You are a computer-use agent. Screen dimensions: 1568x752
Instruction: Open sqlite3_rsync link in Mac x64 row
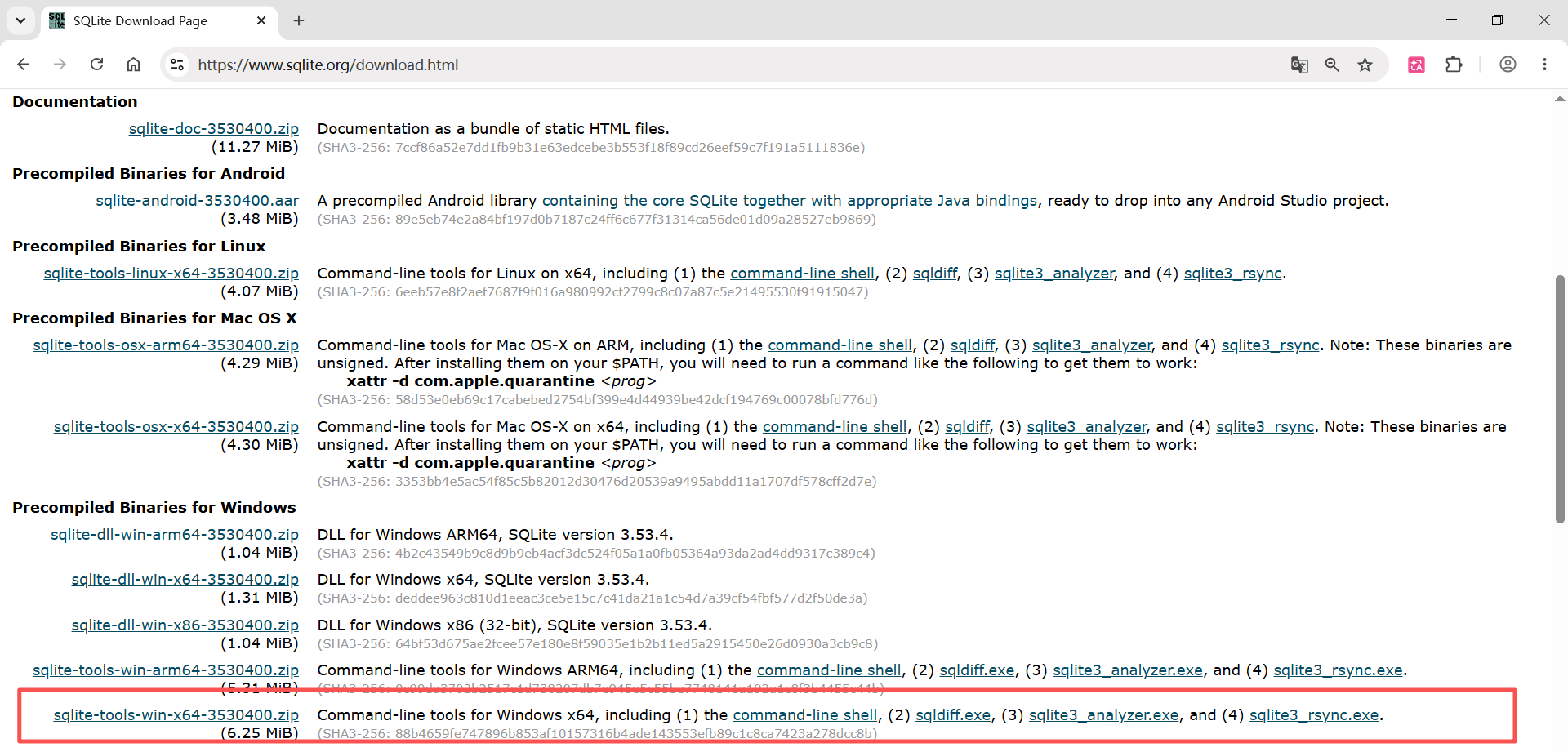(x=1265, y=426)
